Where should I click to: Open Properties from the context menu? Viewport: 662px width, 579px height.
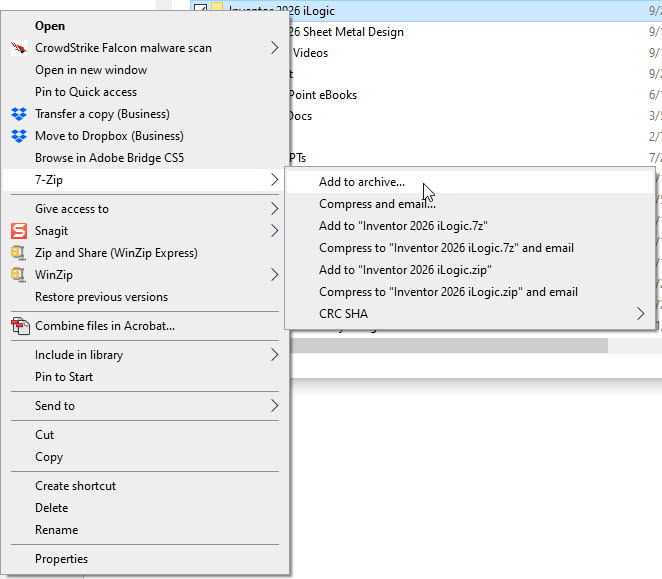146,559
